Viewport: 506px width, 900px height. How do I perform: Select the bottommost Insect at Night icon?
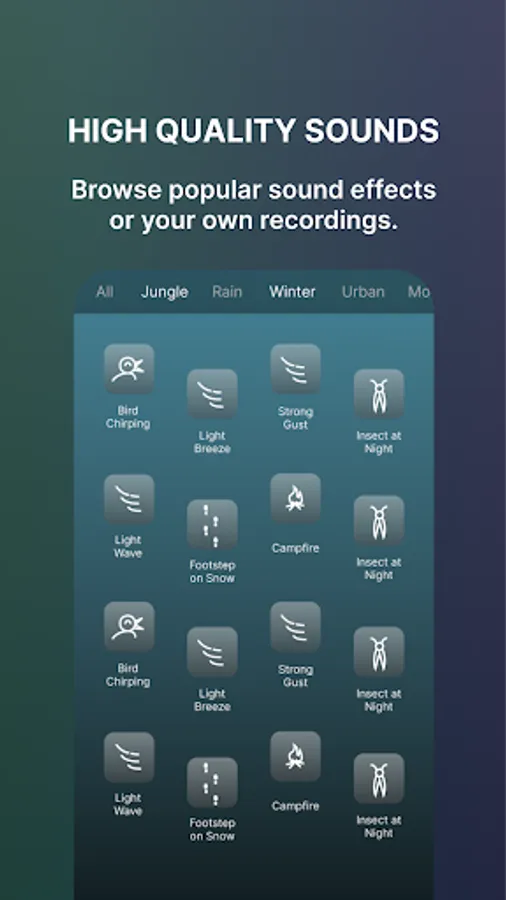coord(379,778)
